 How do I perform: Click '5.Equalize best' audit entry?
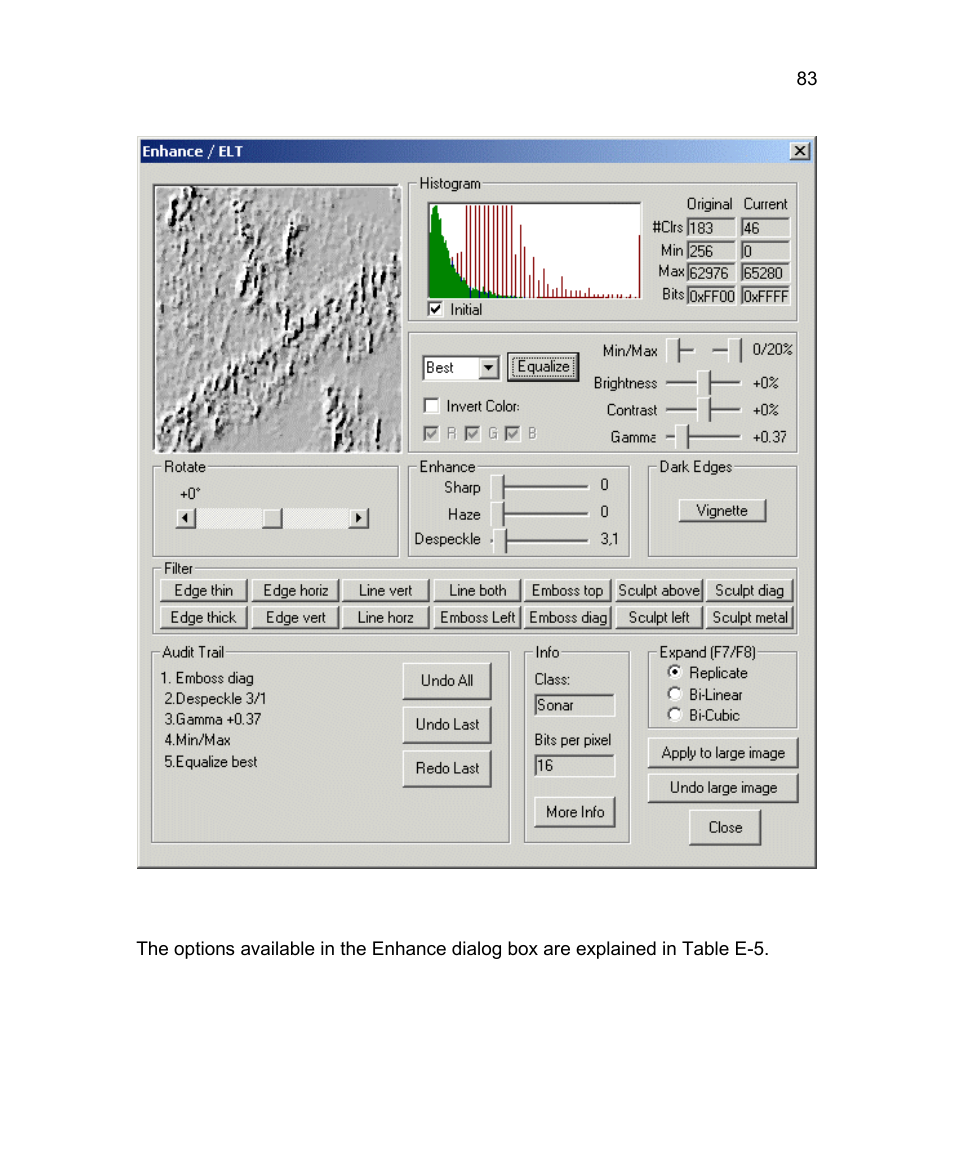click(211, 762)
